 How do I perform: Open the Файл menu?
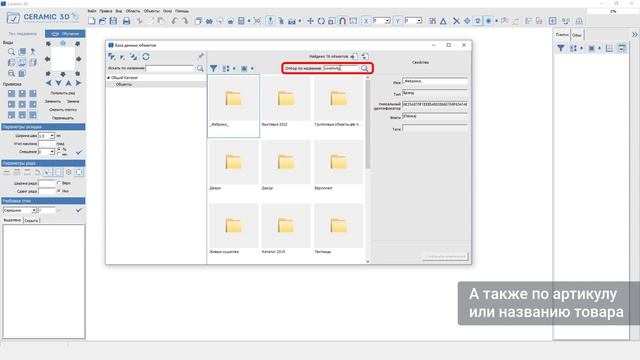click(x=92, y=11)
